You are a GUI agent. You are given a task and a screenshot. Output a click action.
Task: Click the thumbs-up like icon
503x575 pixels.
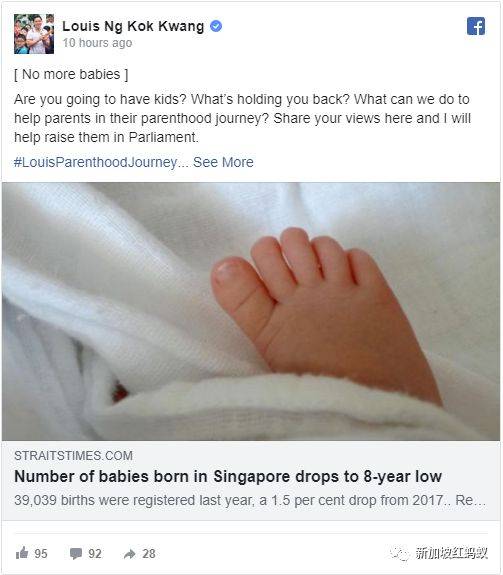22,553
